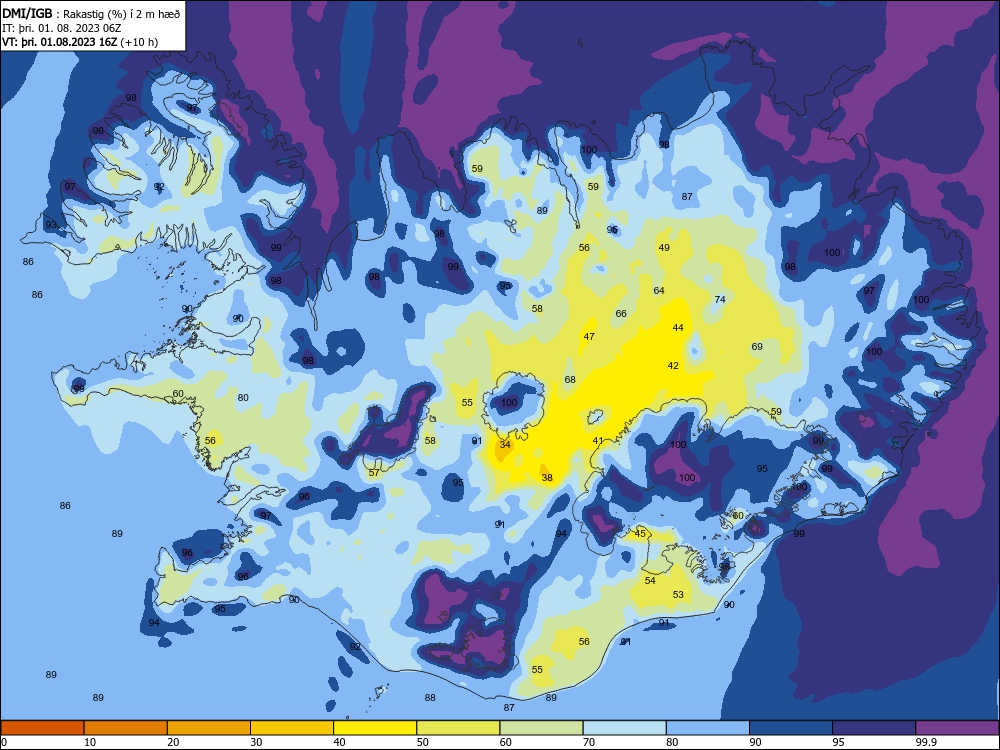The image size is (1000, 750).
Task: Click the map value '93' in the Westfjords
Action: (x=51, y=225)
